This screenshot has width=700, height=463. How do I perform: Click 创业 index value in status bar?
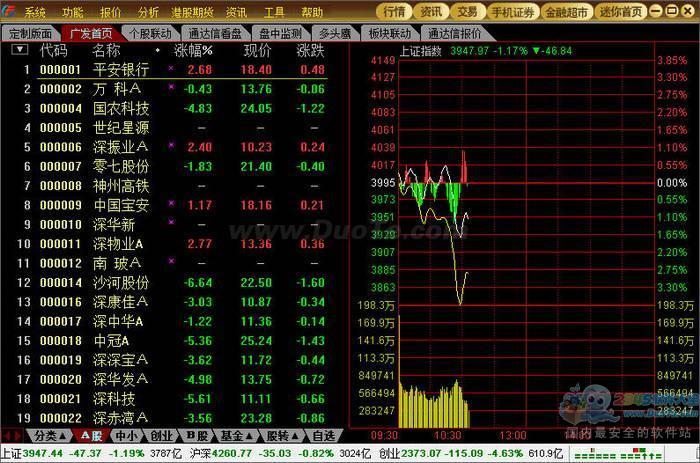click(x=421, y=454)
